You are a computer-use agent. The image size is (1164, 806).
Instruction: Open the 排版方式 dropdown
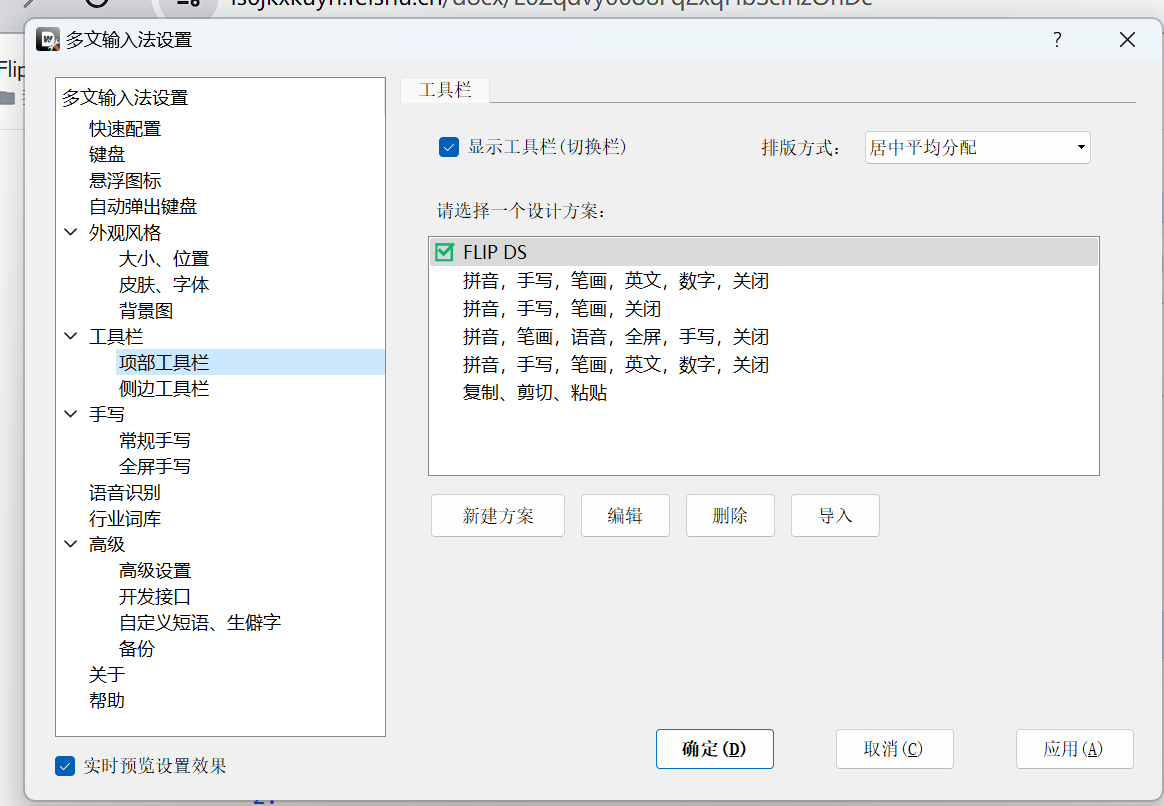pyautogui.click(x=977, y=148)
